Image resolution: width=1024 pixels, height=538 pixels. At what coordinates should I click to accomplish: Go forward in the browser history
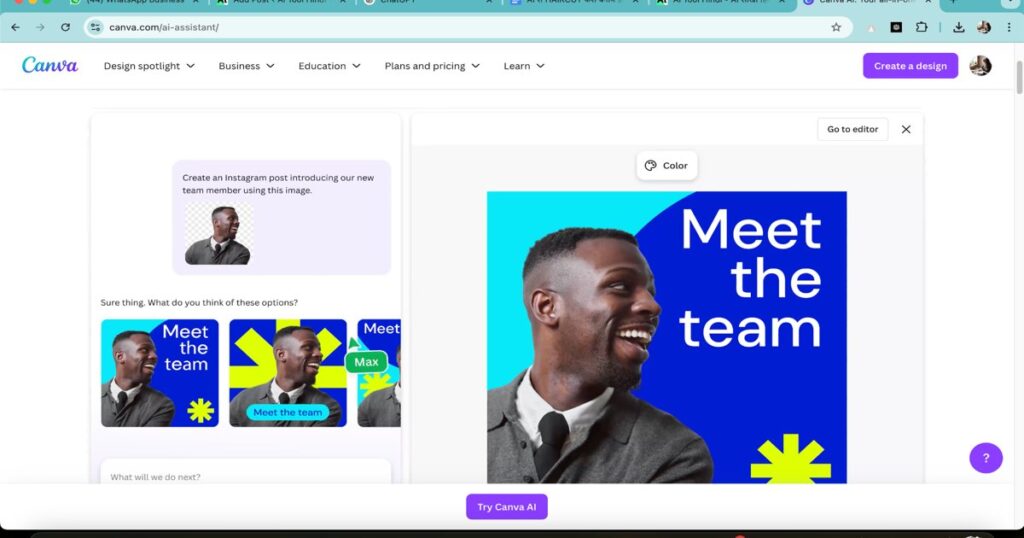(x=40, y=27)
